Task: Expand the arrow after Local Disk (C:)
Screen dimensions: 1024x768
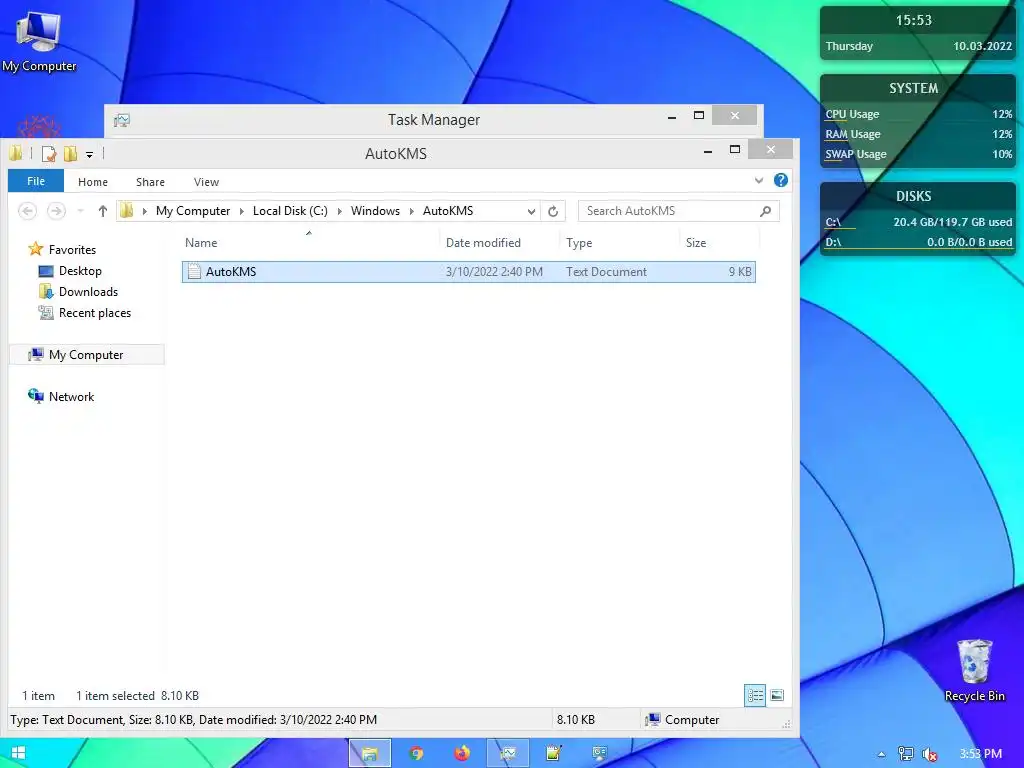Action: coord(340,211)
